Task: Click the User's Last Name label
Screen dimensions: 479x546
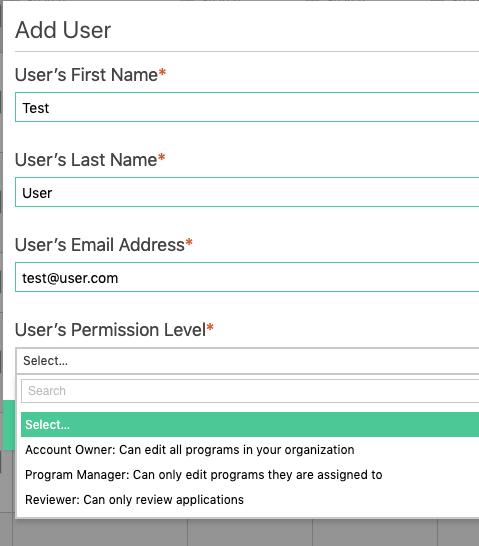Action: [86, 159]
